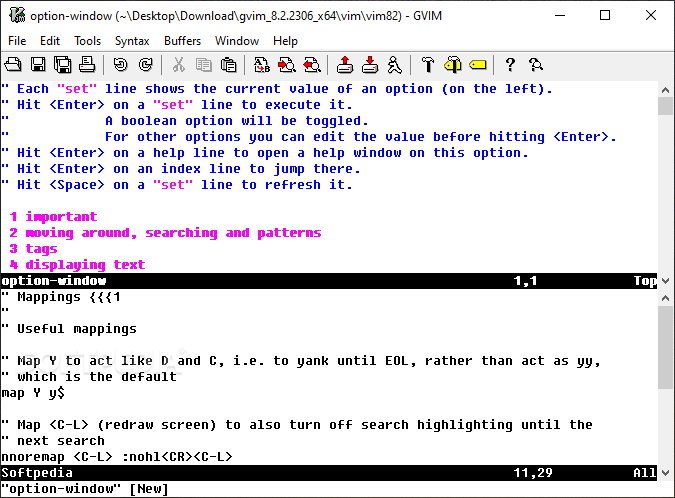The height and width of the screenshot is (498, 675).
Task: Open help via question mark icon
Action: click(x=510, y=65)
